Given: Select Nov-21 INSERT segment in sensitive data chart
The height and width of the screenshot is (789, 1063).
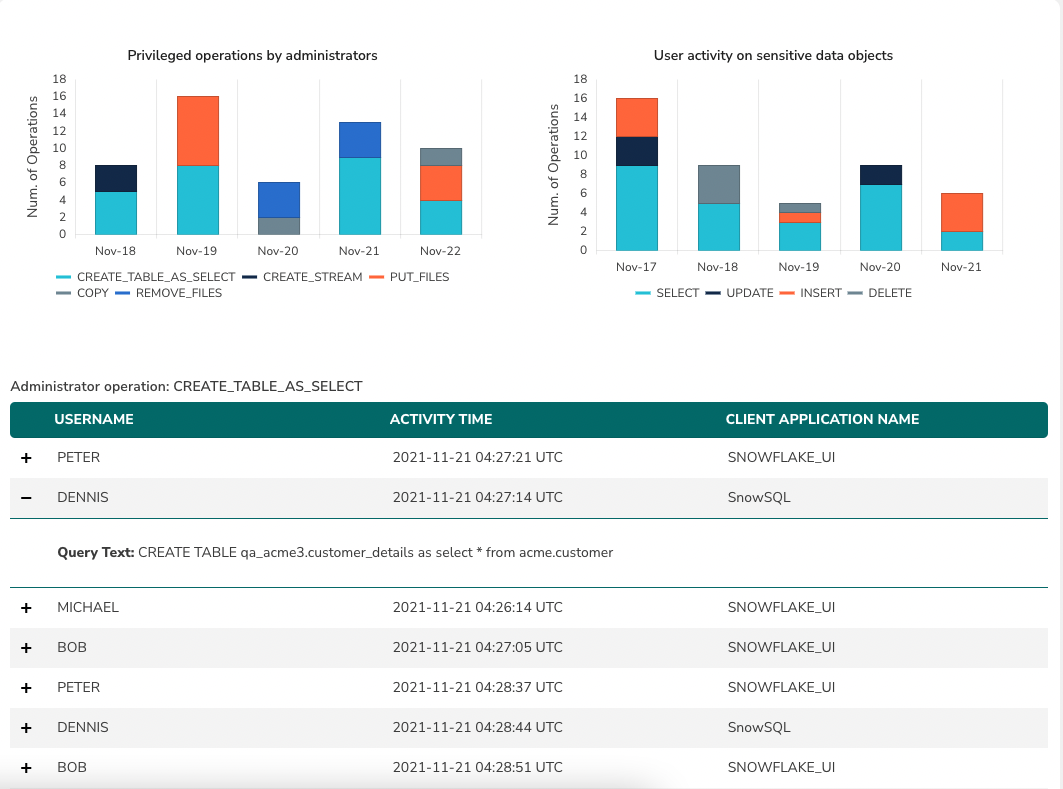Looking at the screenshot, I should [x=962, y=213].
